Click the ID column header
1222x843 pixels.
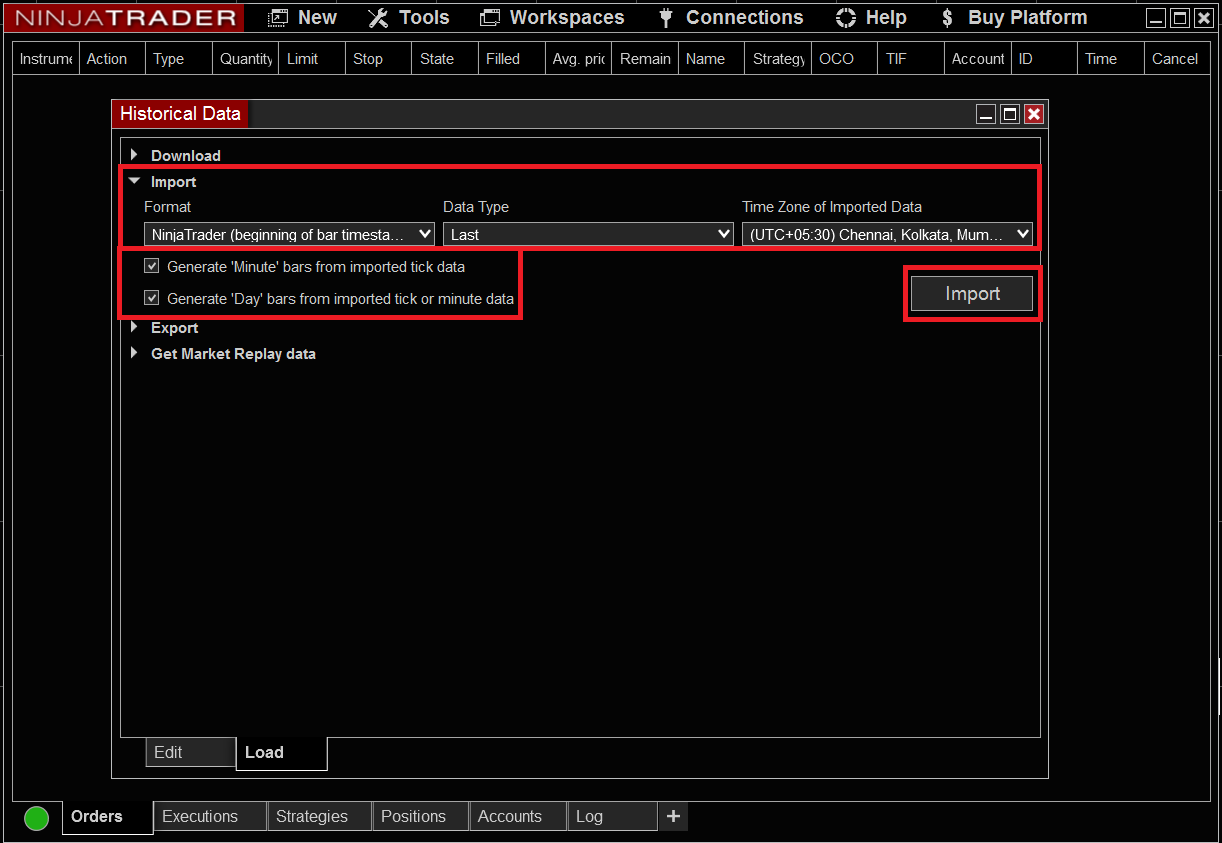1044,59
